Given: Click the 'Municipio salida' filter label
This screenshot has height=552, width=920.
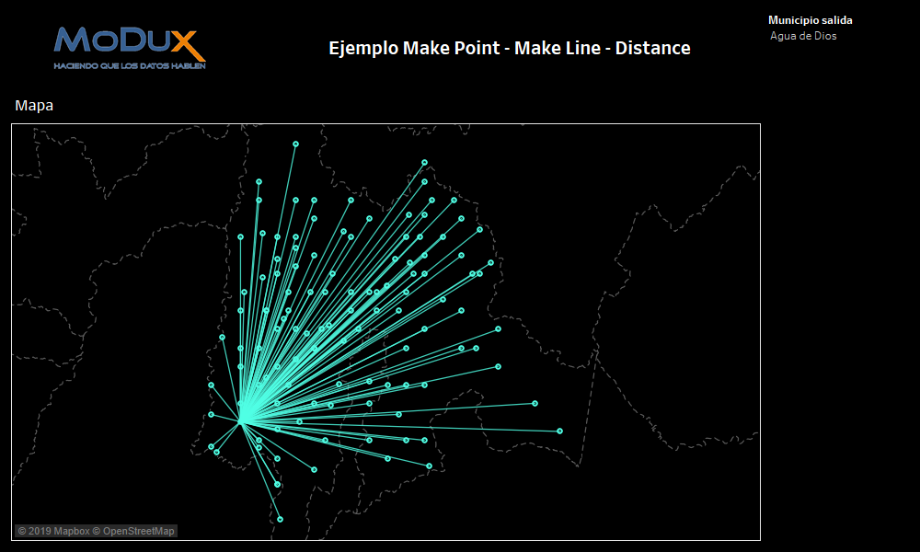Looking at the screenshot, I should point(810,20).
